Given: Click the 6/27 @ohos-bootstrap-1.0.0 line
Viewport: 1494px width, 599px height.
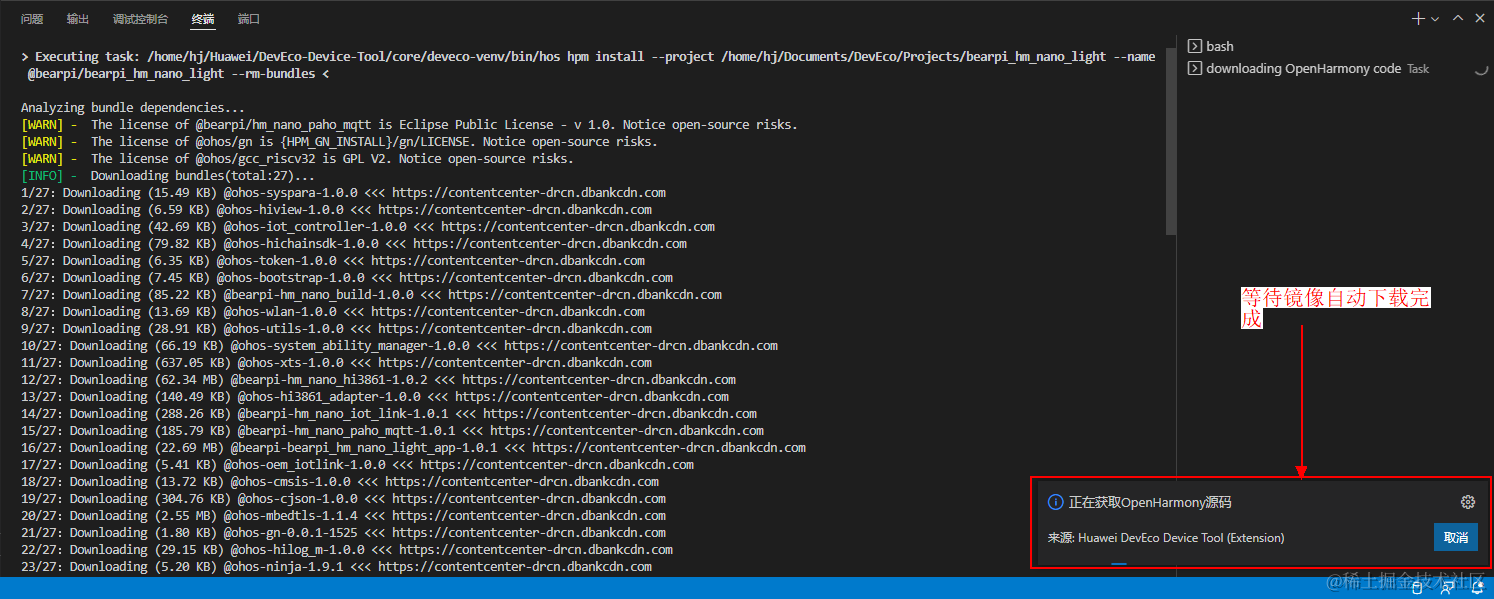Looking at the screenshot, I should [x=346, y=277].
